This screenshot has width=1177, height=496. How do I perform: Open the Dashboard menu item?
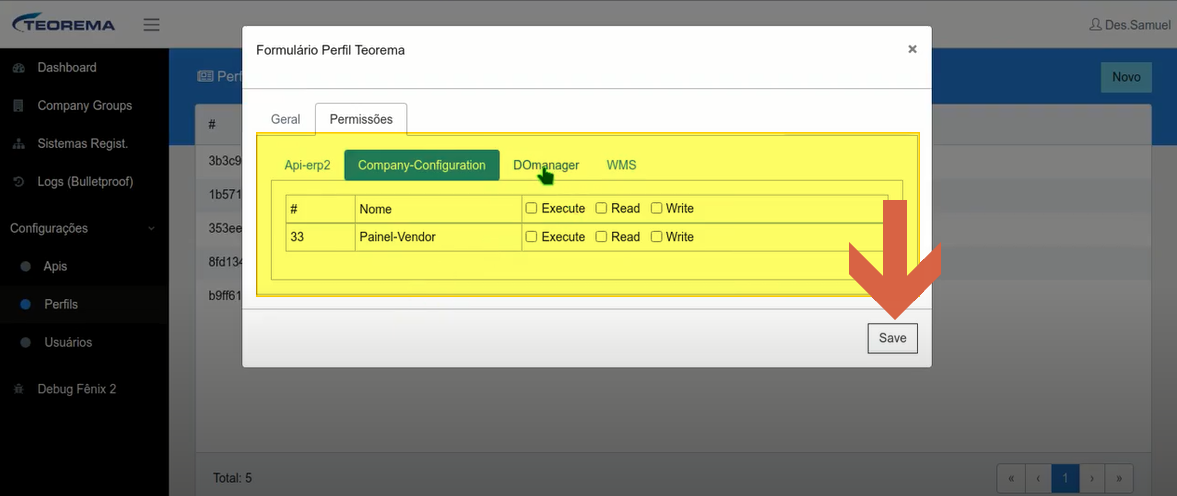[x=67, y=68]
